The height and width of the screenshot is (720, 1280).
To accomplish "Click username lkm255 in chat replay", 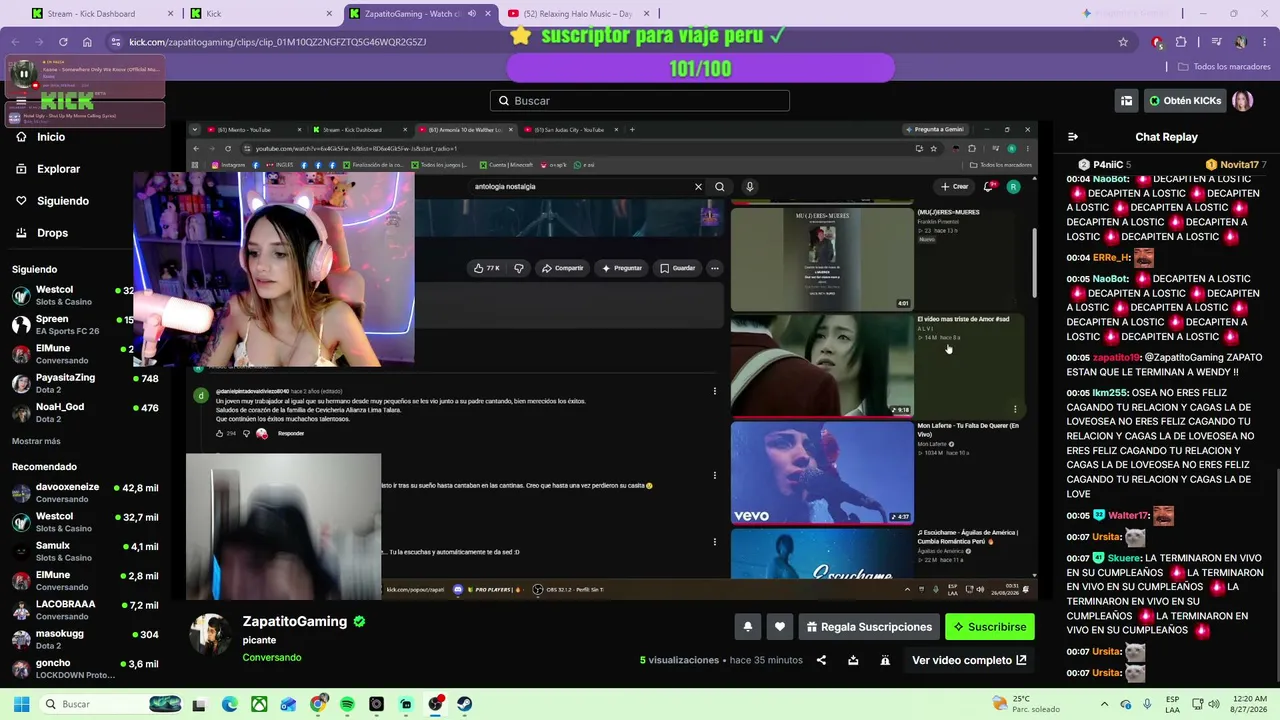I will (x=1108, y=393).
